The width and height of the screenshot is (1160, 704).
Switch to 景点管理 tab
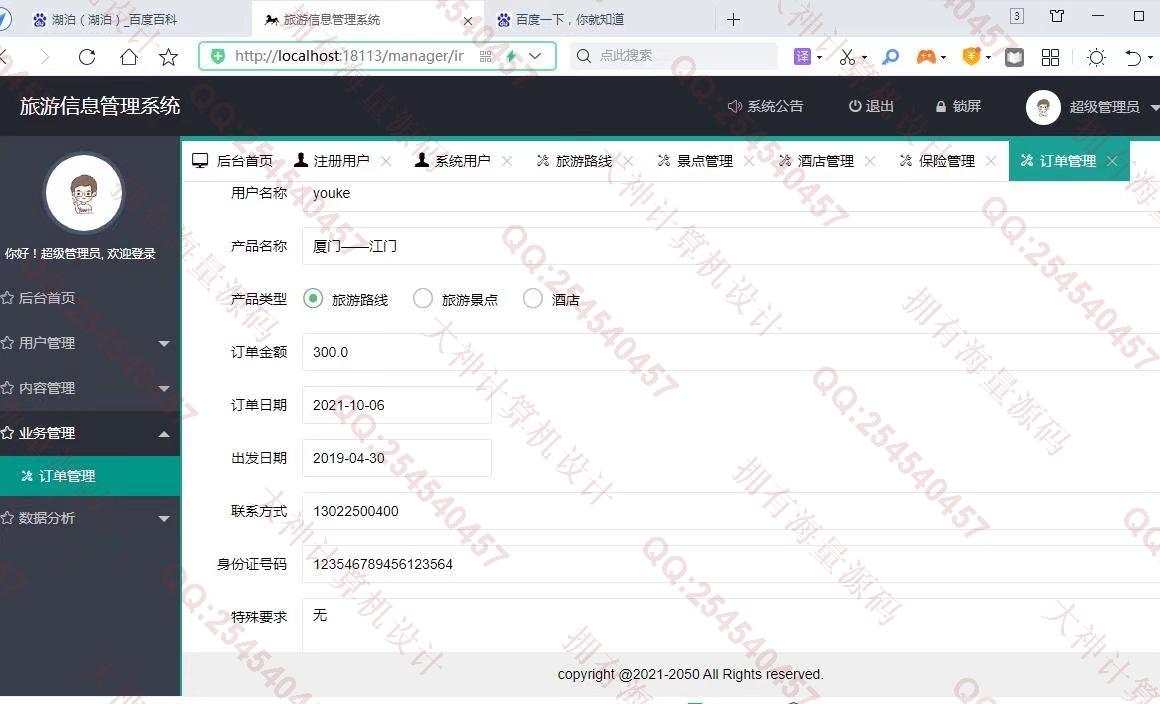click(x=695, y=161)
